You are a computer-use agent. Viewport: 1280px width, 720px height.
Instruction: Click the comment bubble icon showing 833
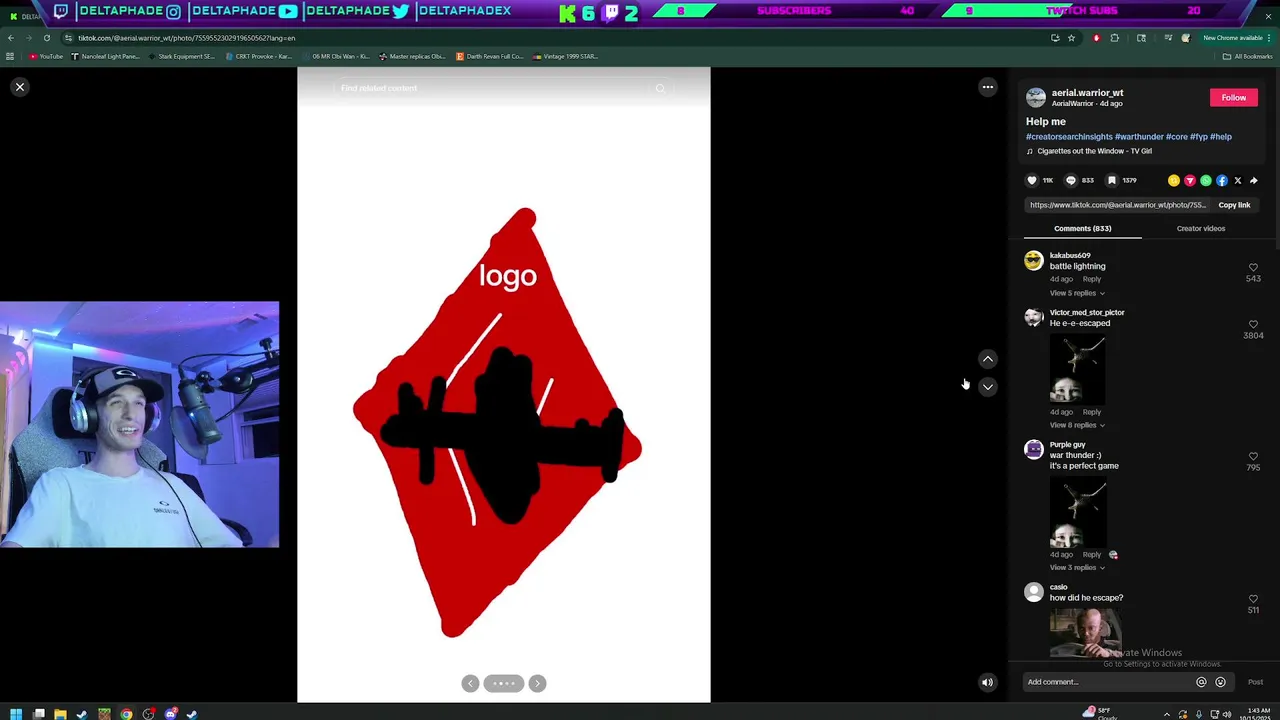point(1071,181)
